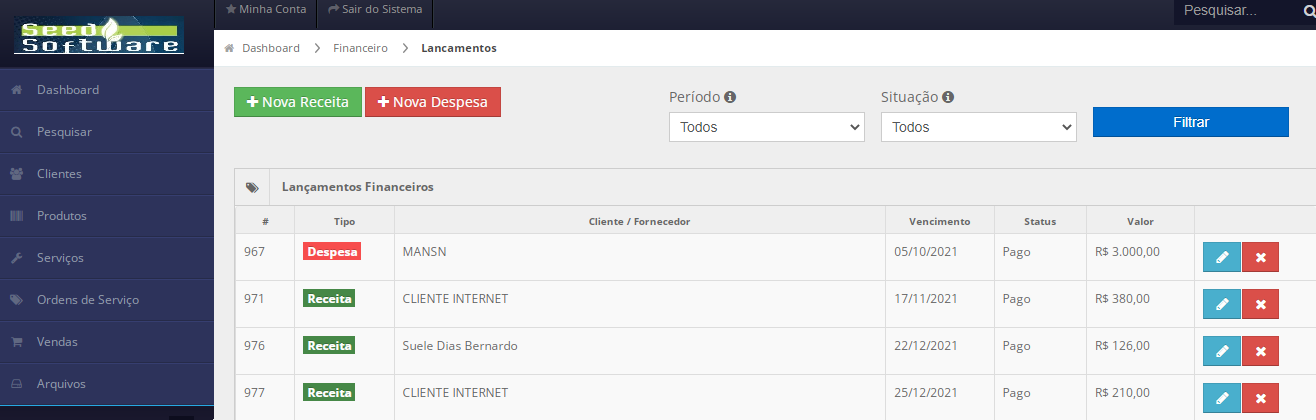Click the info icon next to Período
Screen dimensions: 1316x420
click(x=730, y=97)
